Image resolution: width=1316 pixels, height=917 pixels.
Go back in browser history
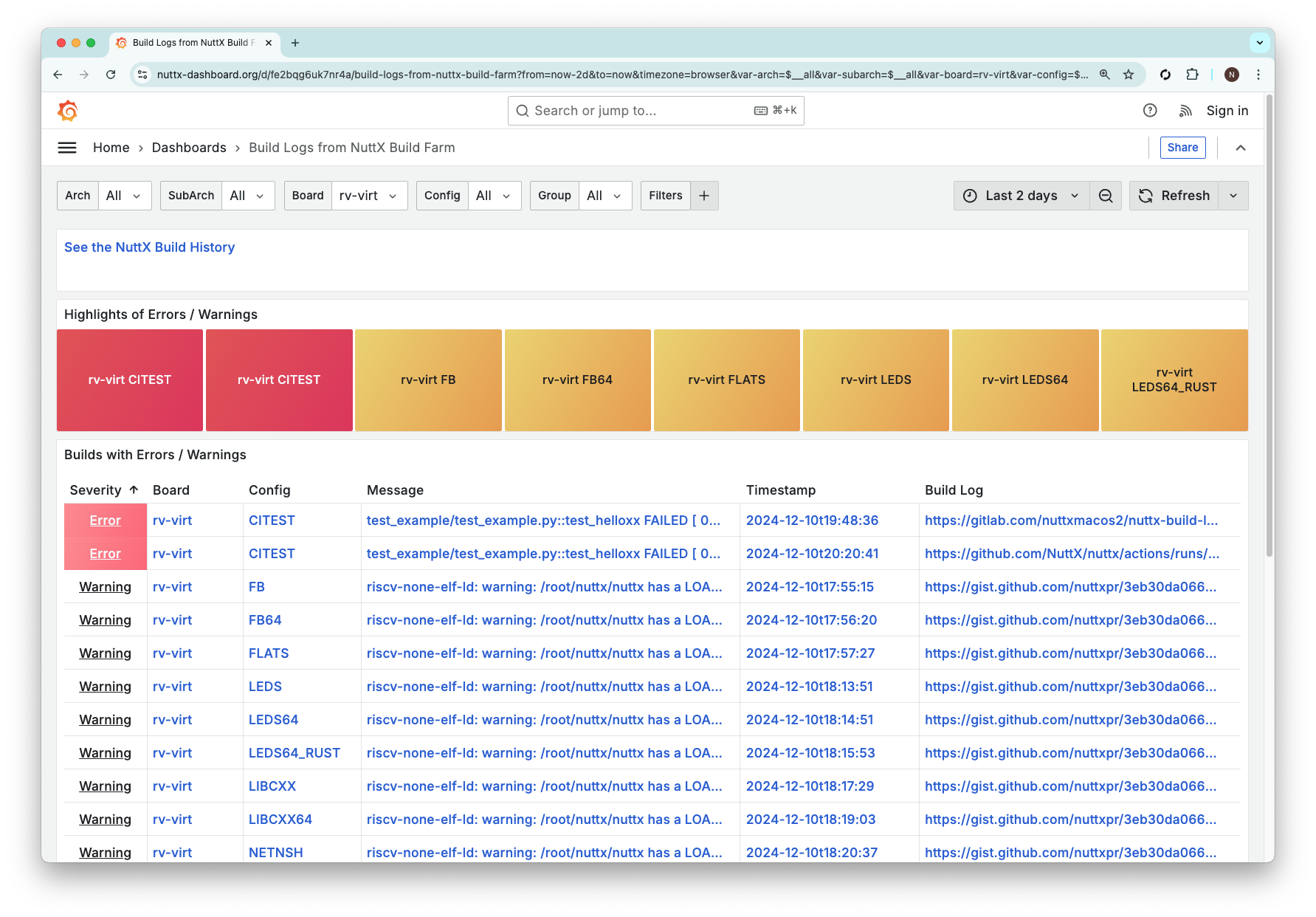tap(58, 75)
